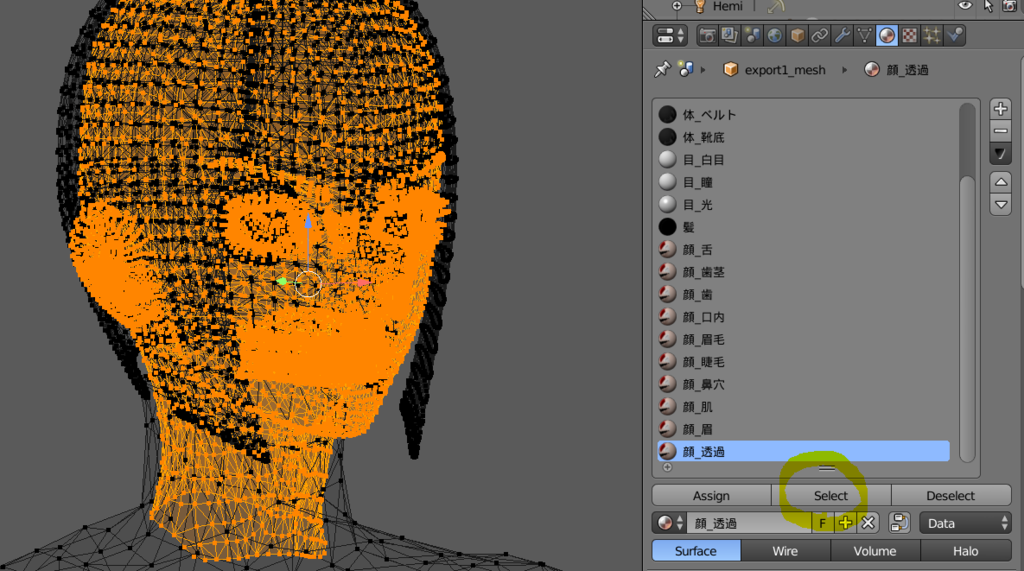The width and height of the screenshot is (1024, 571).
Task: Select the 目_瞳 material slot
Action: [x=804, y=182]
